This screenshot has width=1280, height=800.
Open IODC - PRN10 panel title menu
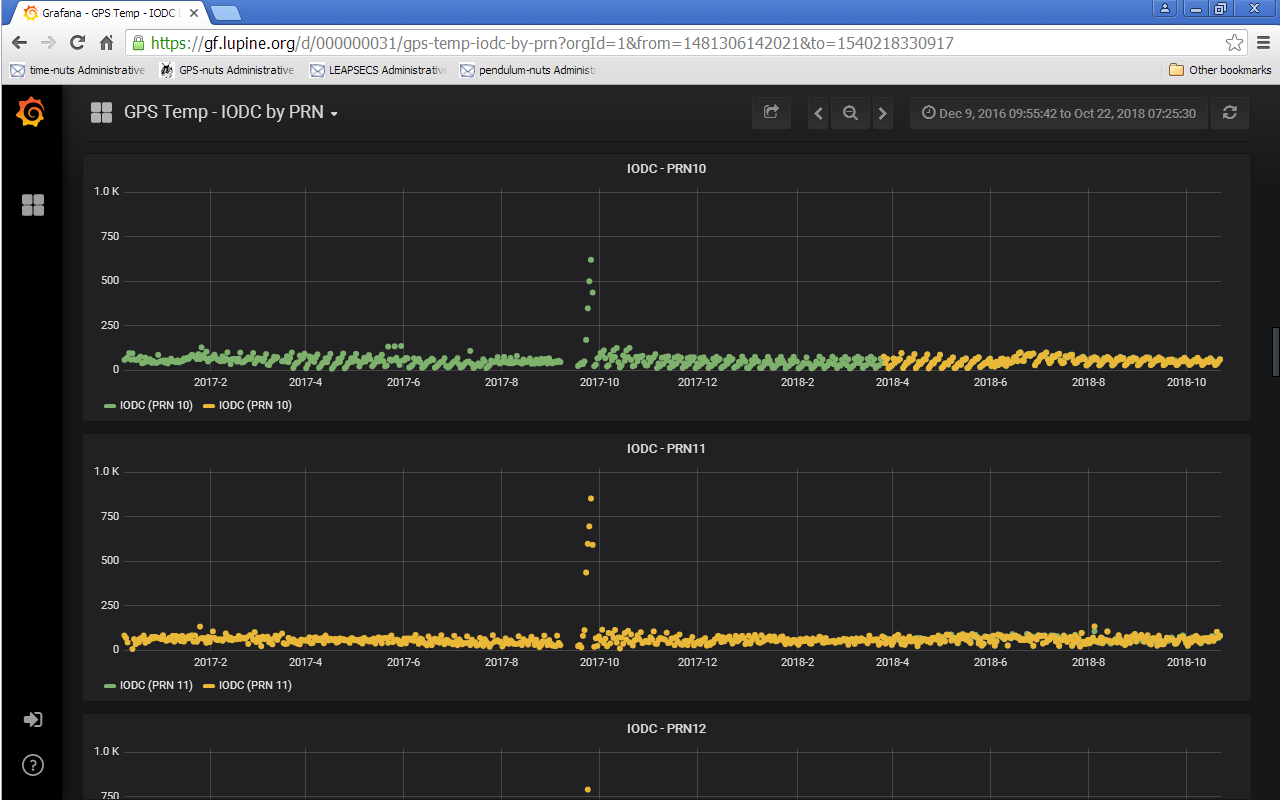coord(666,169)
